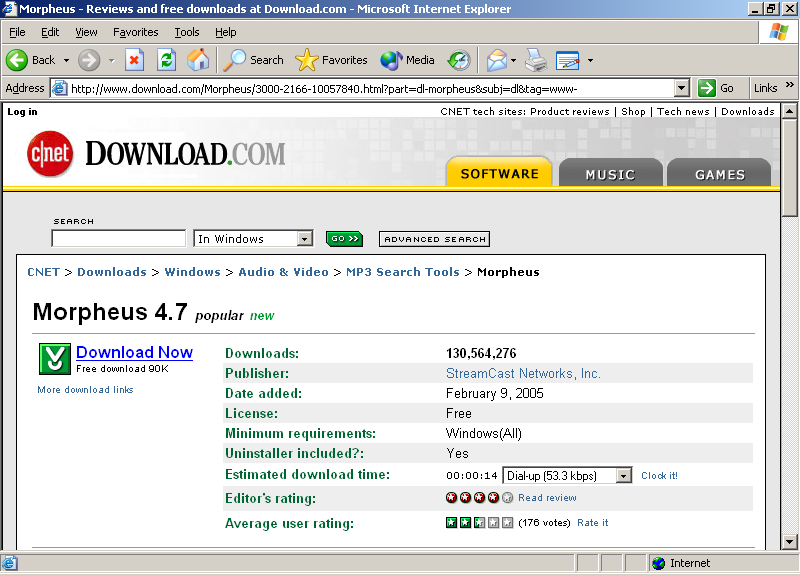Go to CNET in the breadcrumb
The width and height of the screenshot is (800, 576).
43,272
